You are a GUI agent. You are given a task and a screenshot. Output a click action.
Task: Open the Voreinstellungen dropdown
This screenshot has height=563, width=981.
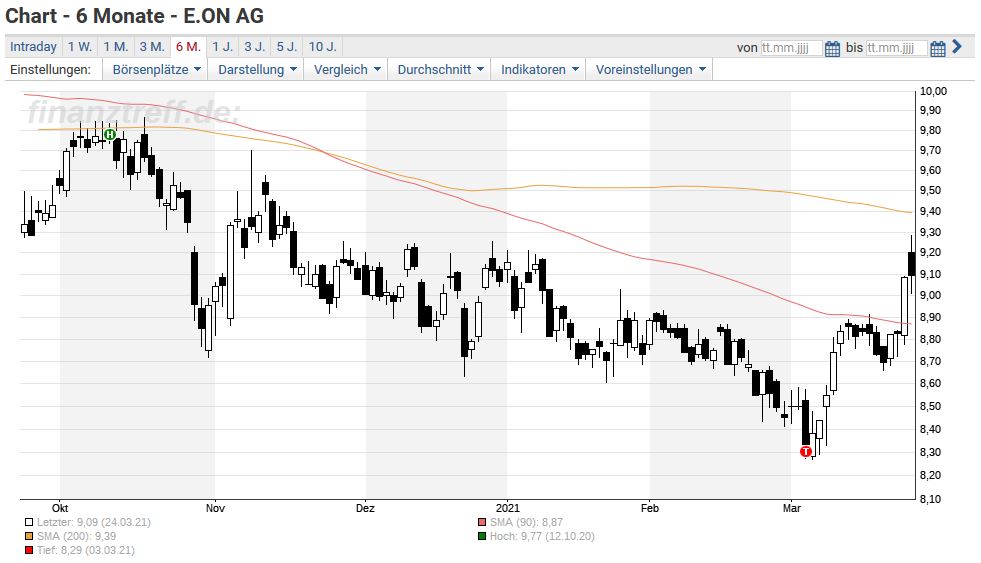point(650,69)
